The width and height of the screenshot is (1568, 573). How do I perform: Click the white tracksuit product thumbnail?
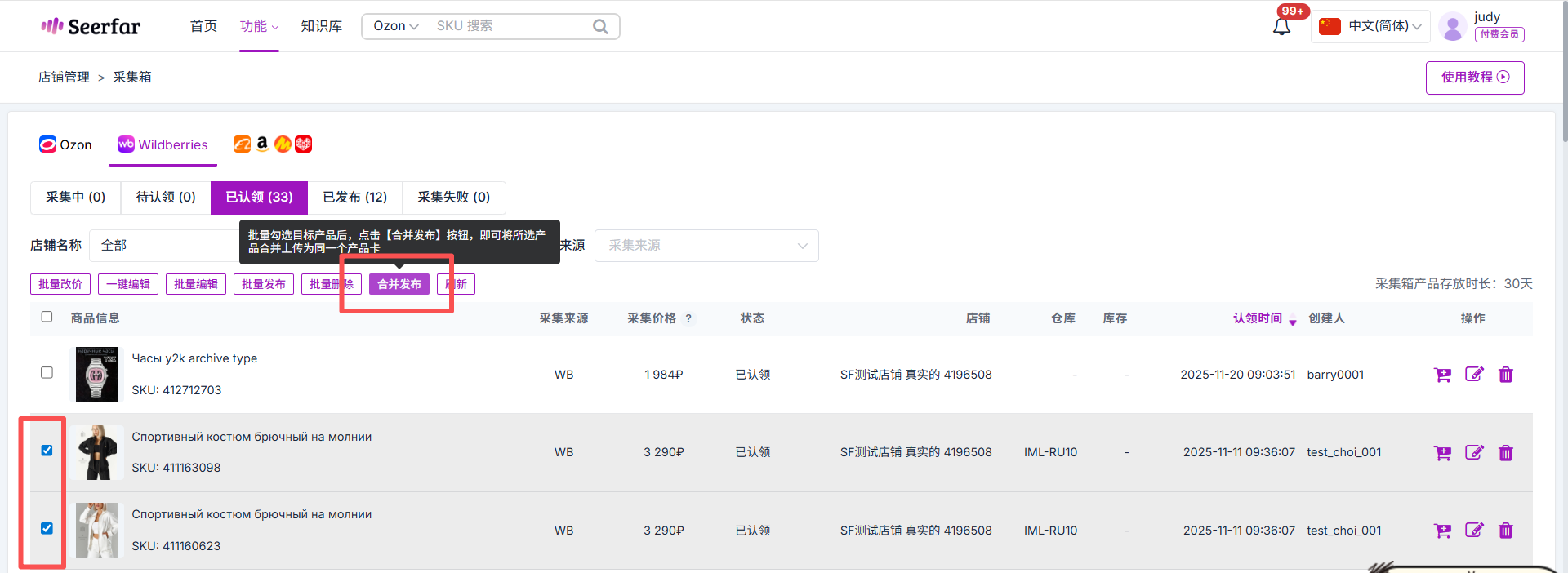click(96, 531)
